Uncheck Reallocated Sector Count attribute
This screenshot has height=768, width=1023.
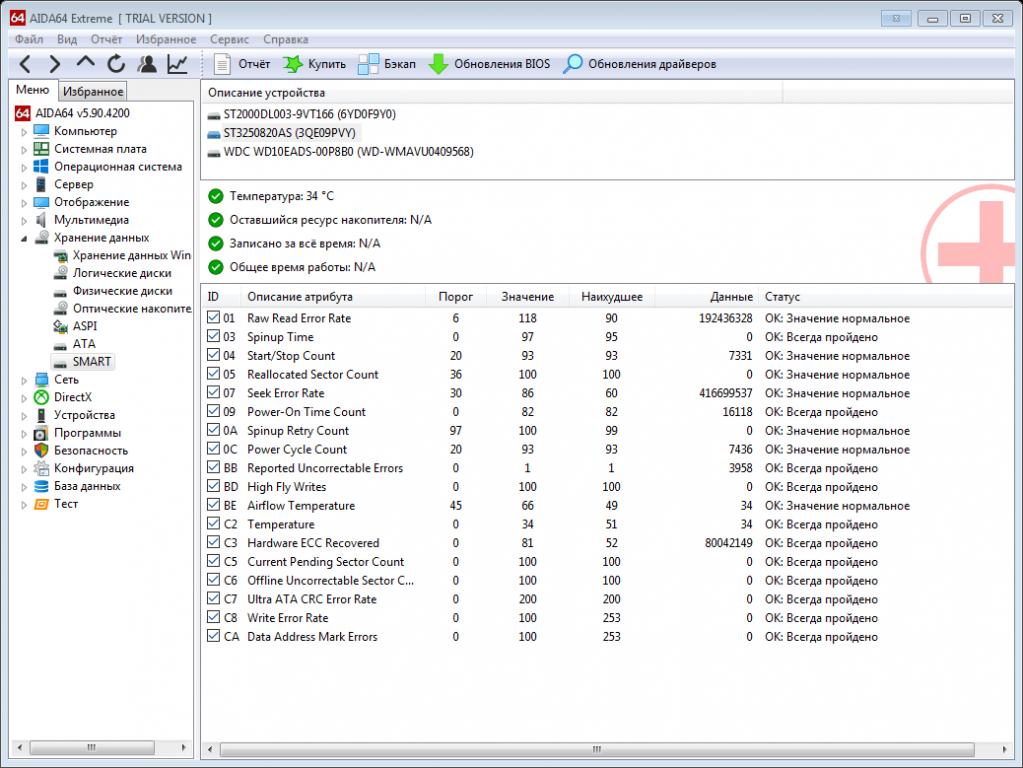[x=213, y=374]
